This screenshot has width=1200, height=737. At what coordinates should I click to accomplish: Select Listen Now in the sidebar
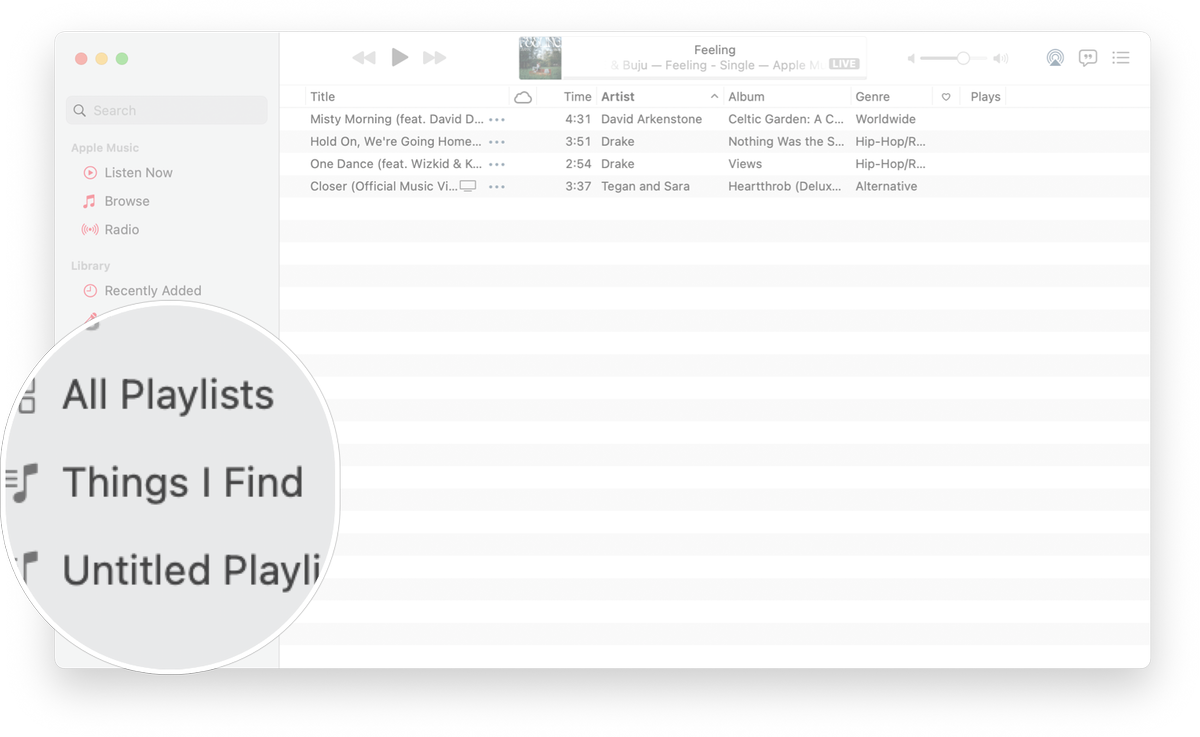(138, 172)
